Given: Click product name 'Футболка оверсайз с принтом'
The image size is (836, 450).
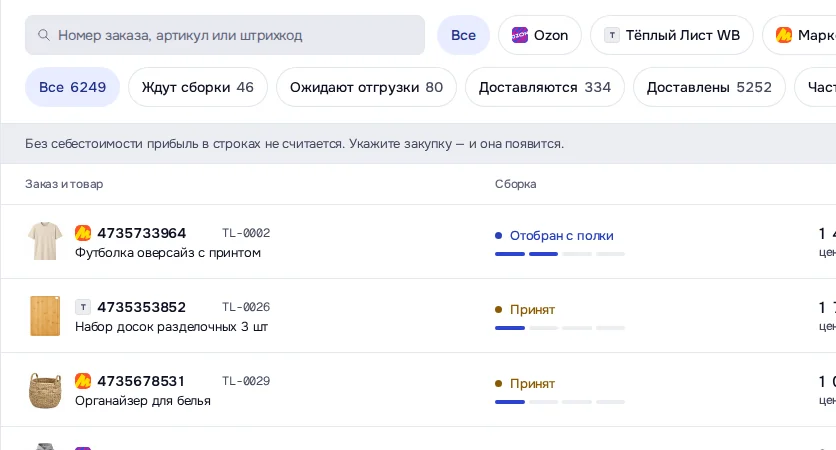Looking at the screenshot, I should click(168, 253).
